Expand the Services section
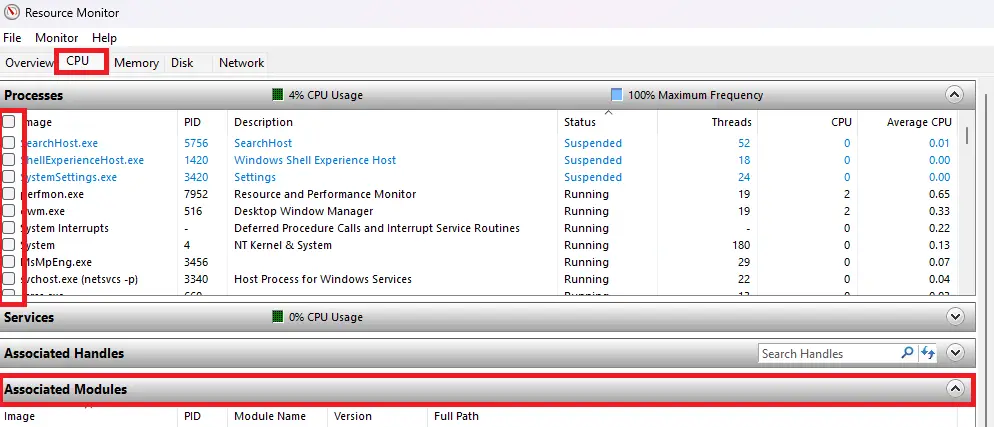 tap(954, 317)
